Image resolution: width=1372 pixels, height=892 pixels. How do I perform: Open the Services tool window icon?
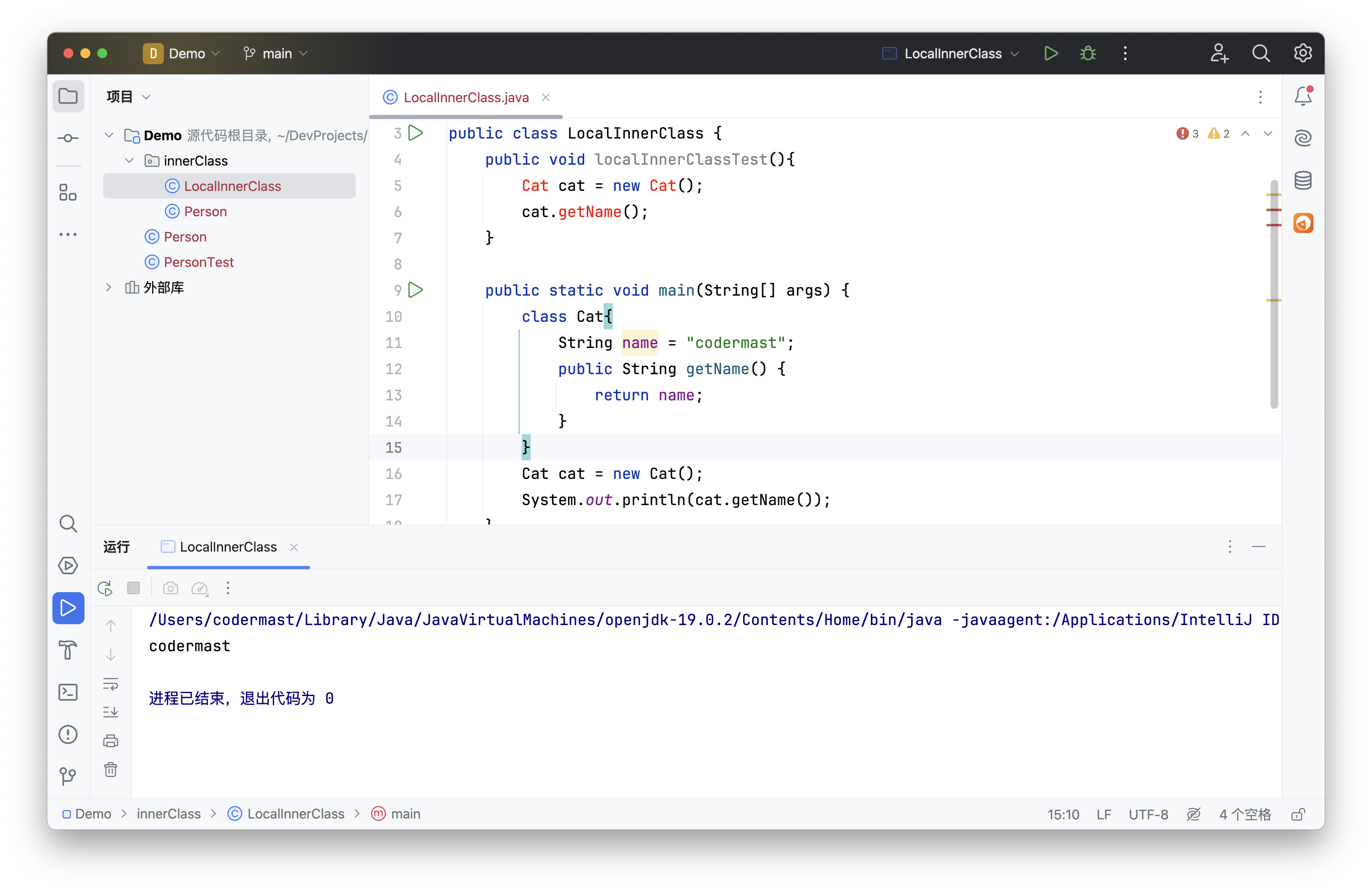[68, 565]
